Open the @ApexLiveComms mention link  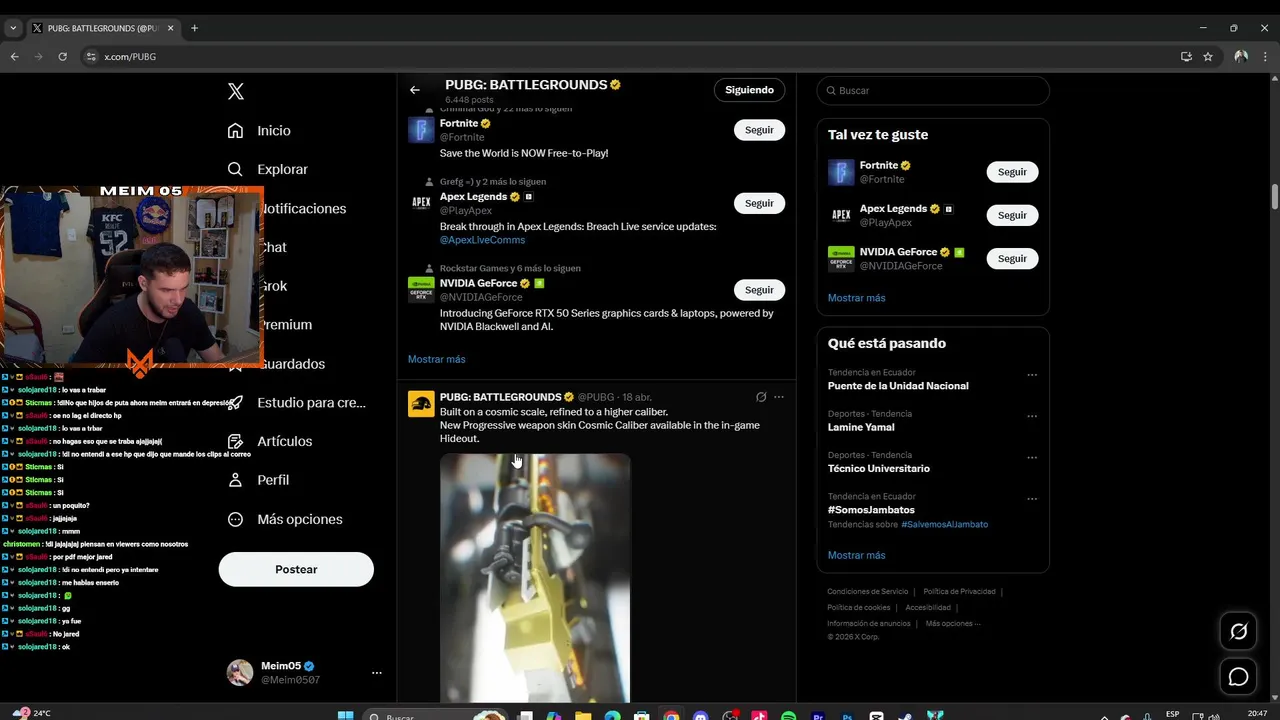(x=482, y=240)
